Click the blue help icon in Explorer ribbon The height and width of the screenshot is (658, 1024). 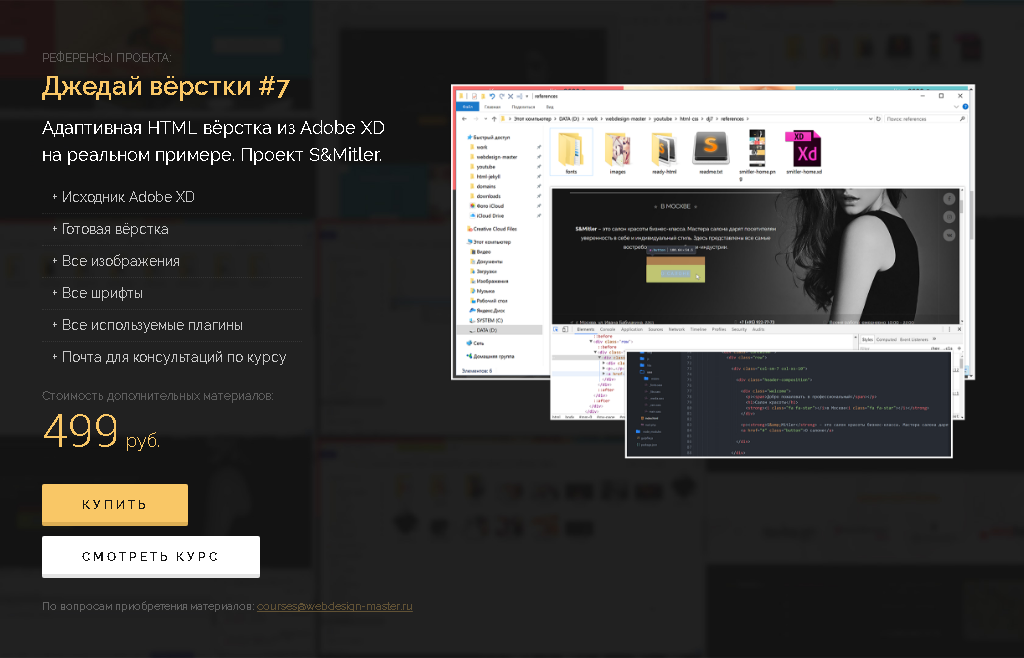[x=965, y=106]
